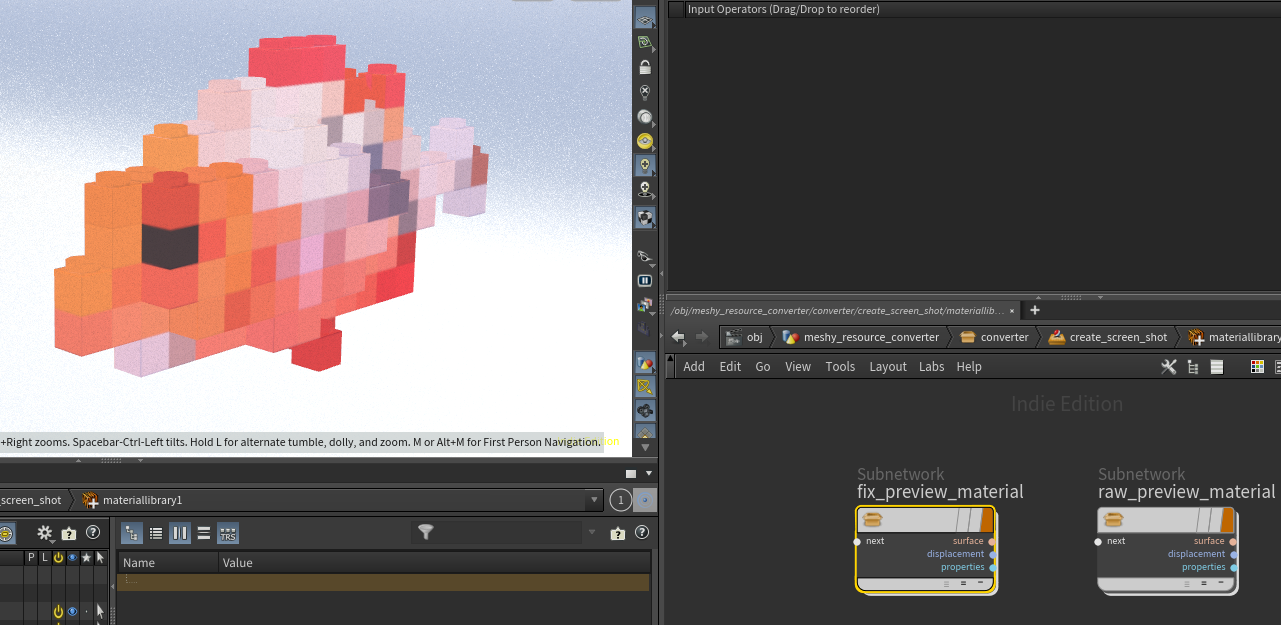This screenshot has height=625, width=1281.
Task: Click the Input Operators checkbox
Action: point(677,9)
